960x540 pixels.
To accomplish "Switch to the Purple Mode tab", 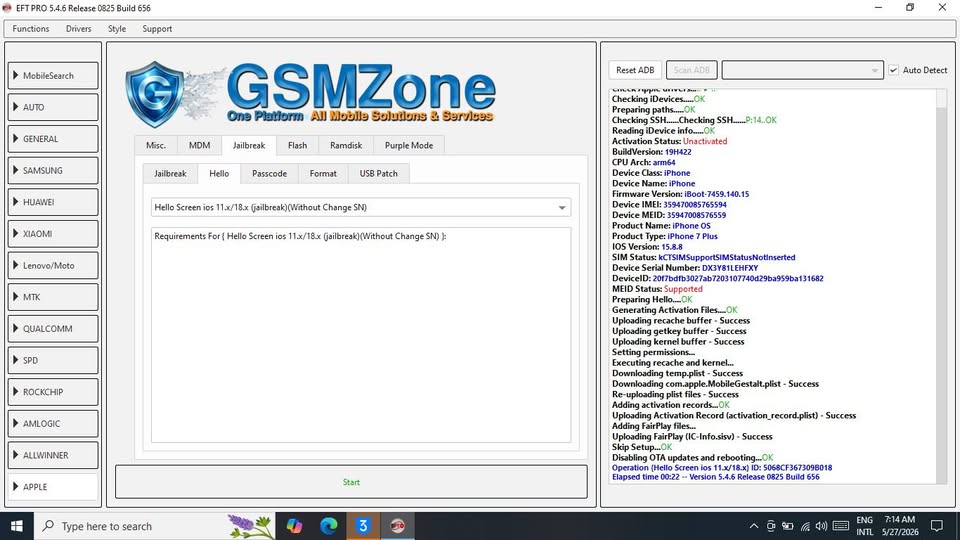I will point(409,146).
